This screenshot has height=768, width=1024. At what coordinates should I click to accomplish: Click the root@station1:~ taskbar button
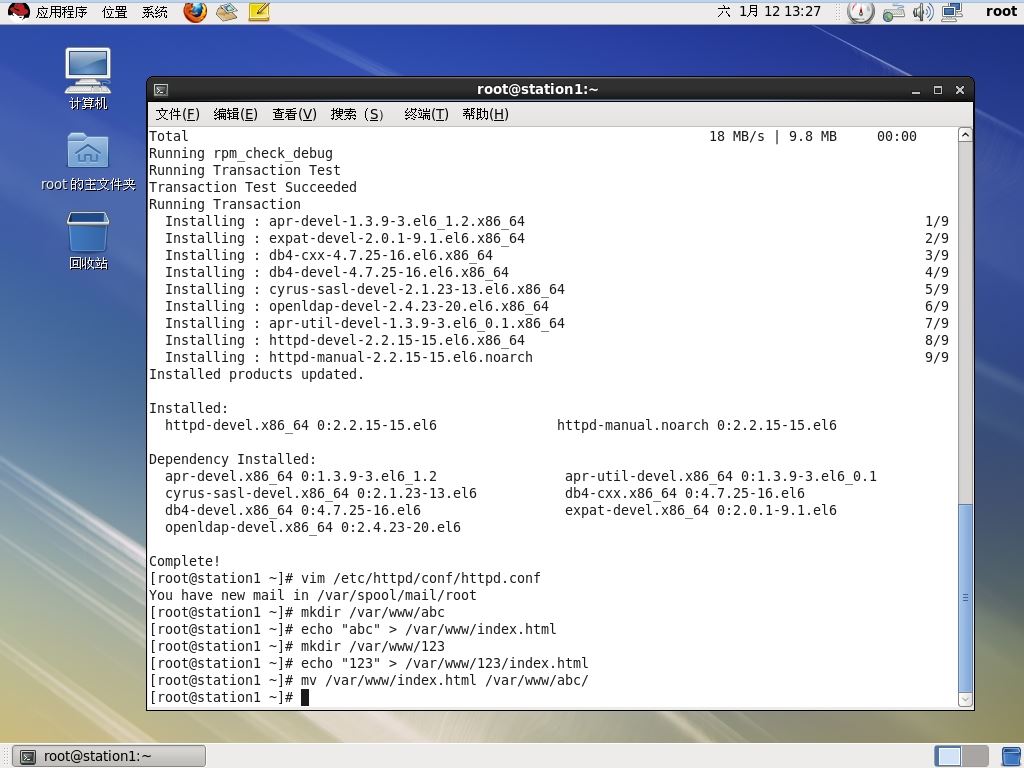click(x=110, y=756)
